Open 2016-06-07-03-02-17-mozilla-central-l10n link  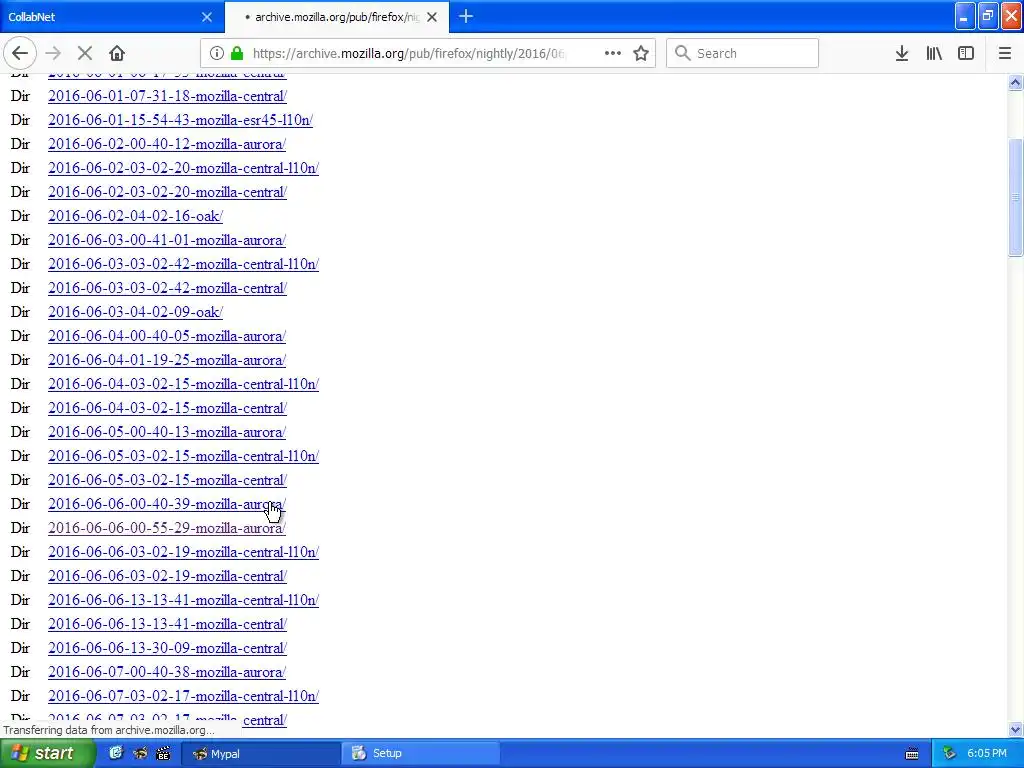[x=184, y=696]
